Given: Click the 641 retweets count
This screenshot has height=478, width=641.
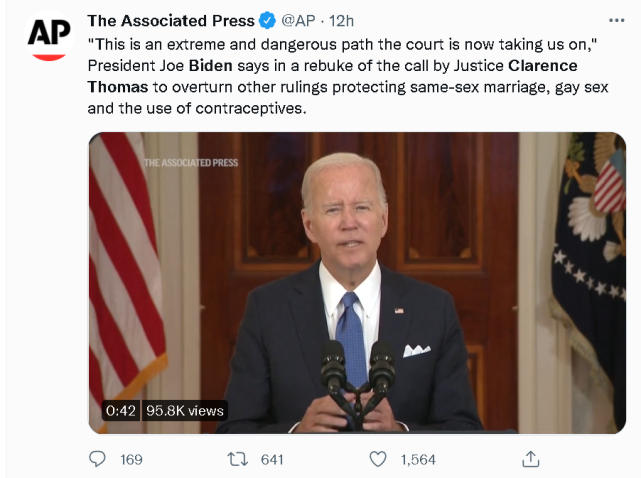Looking at the screenshot, I should click(x=272, y=459).
